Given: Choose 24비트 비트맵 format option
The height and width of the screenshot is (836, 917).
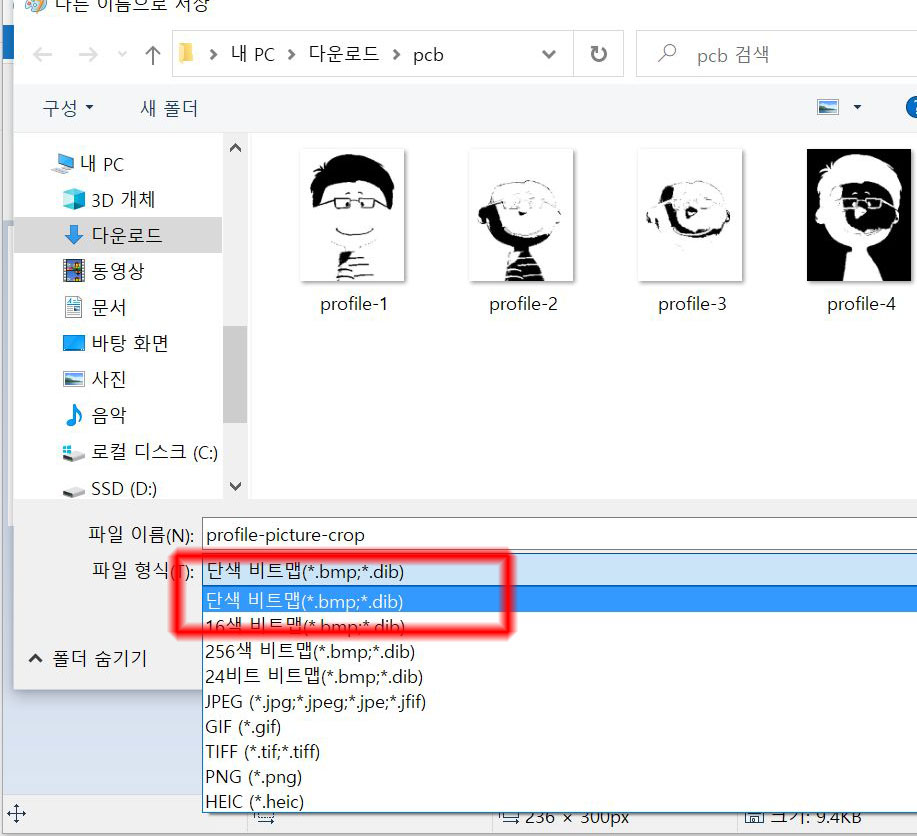Looking at the screenshot, I should pyautogui.click(x=560, y=676).
